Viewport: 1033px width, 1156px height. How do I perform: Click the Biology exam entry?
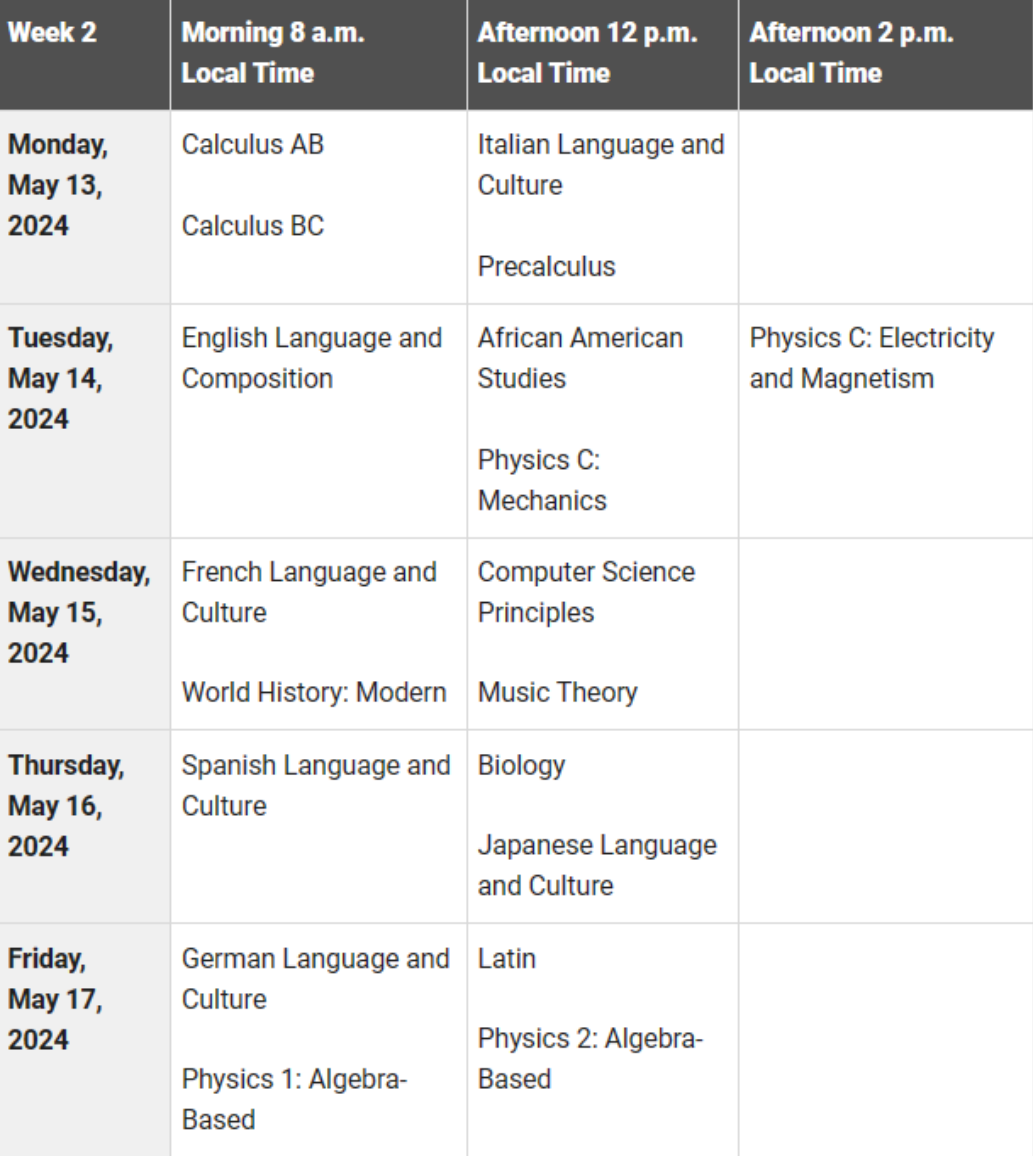(x=521, y=766)
